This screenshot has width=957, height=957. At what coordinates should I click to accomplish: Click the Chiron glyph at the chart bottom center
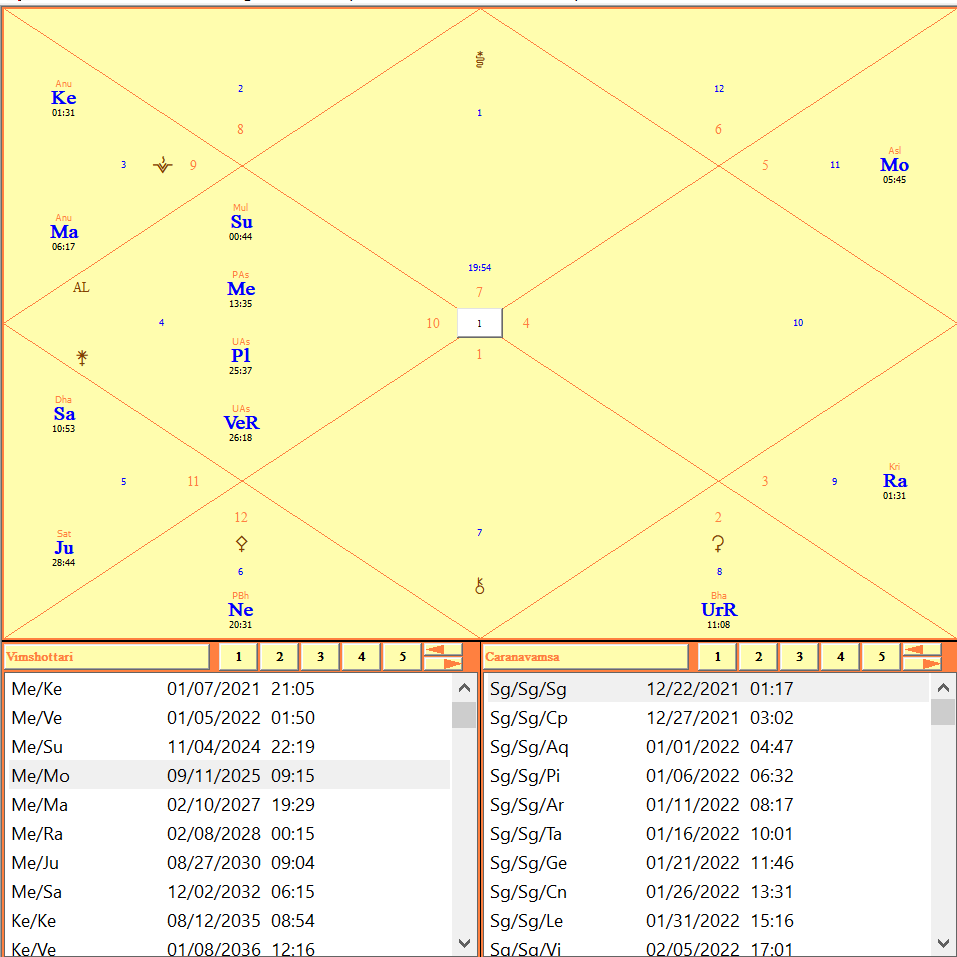point(480,586)
